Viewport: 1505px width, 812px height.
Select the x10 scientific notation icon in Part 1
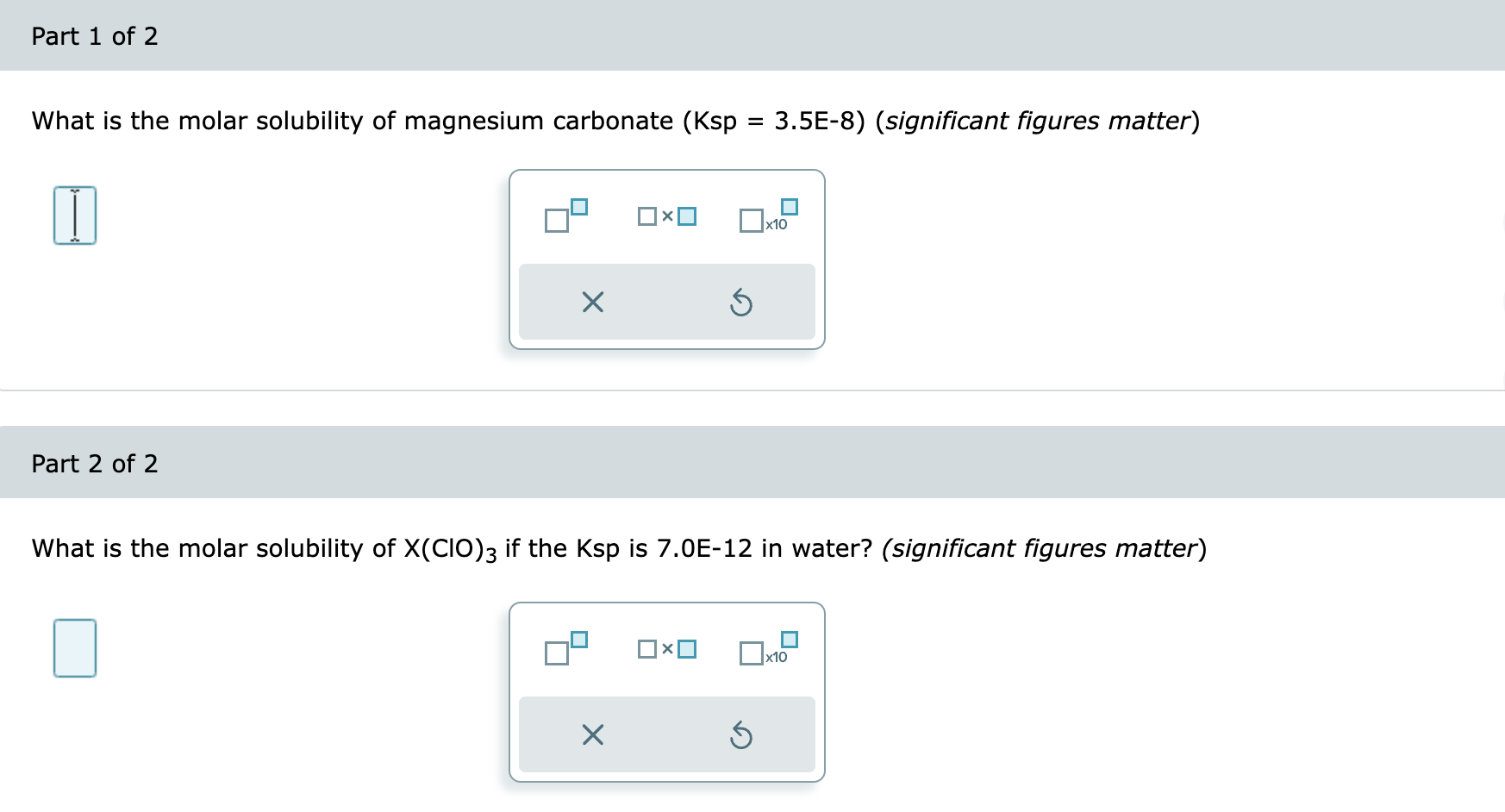[767, 218]
